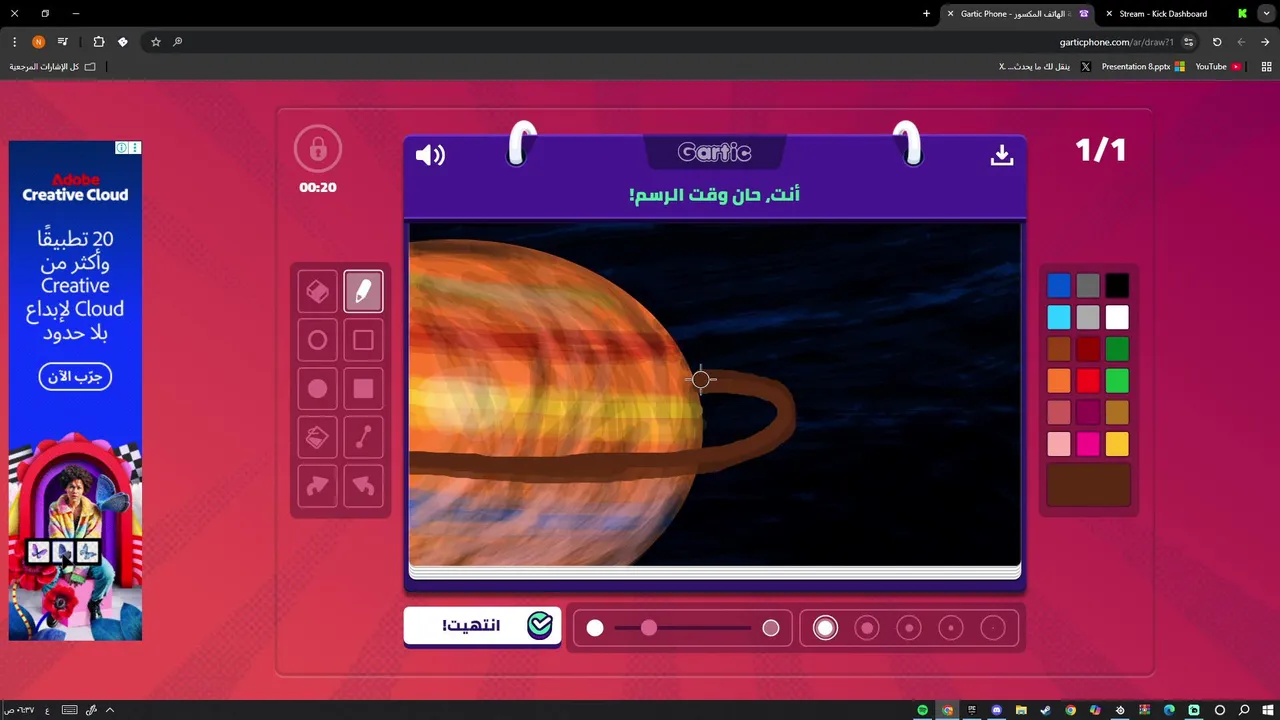The width and height of the screenshot is (1280, 720).
Task: Mute the game sound speaker icon
Action: tap(430, 155)
